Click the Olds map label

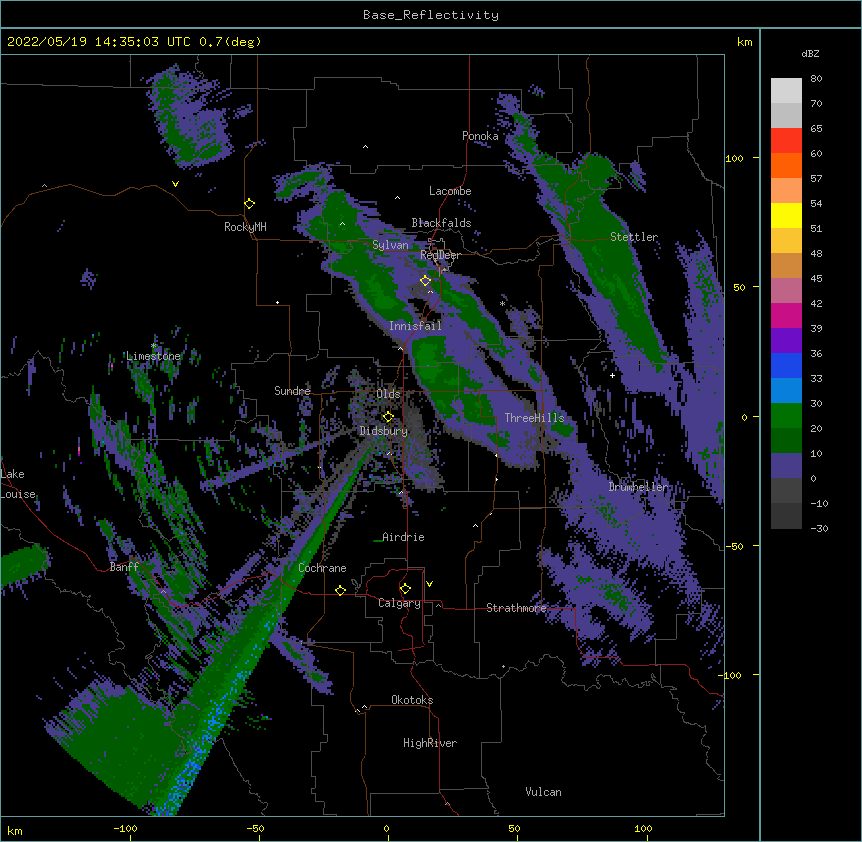tap(388, 394)
